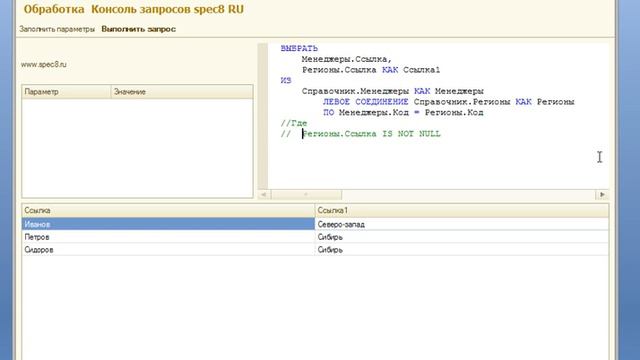The image size is (640, 360).
Task: Click the title Обработка Консоль запросов spec8 RU
Action: [x=133, y=9]
